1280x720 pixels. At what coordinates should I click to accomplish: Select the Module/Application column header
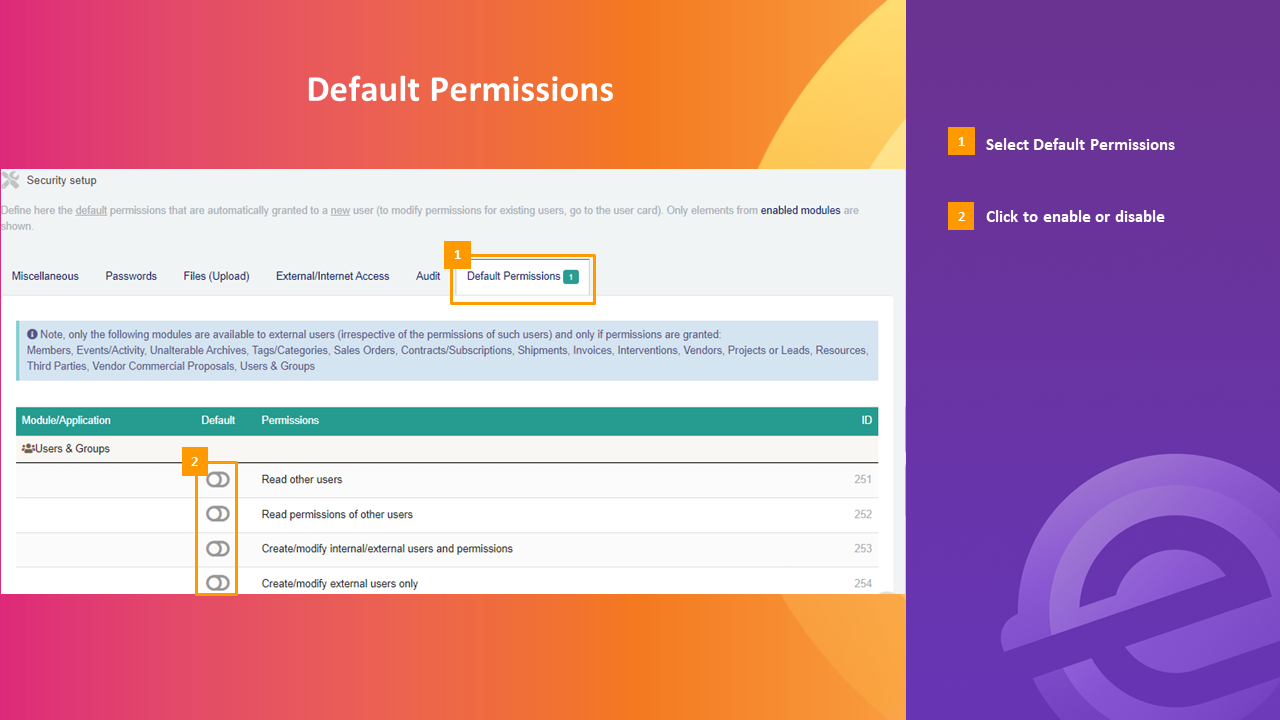click(66, 420)
